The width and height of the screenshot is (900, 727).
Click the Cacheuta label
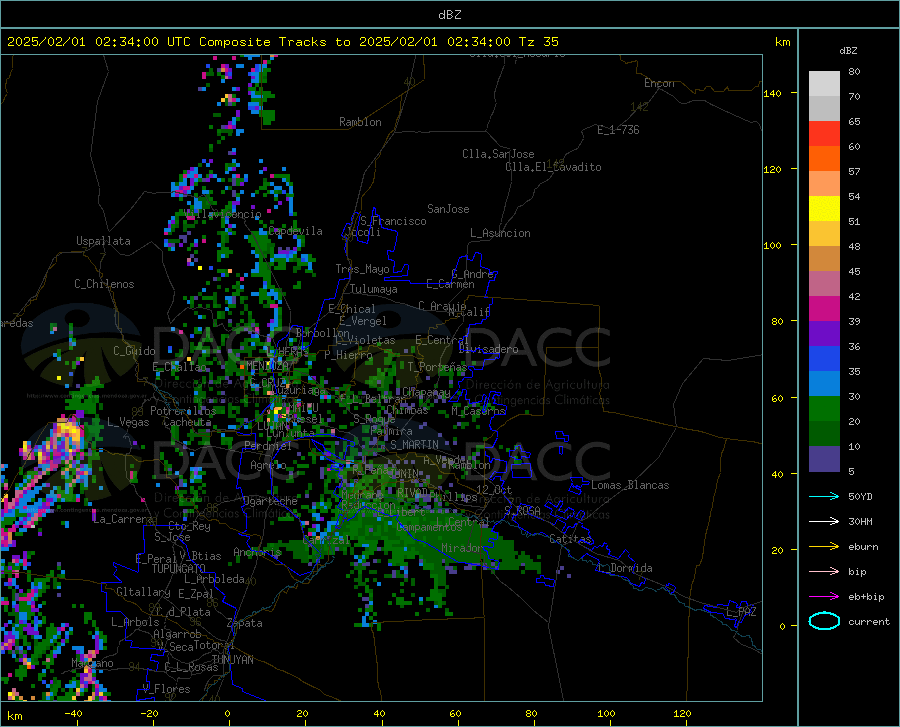coord(187,422)
